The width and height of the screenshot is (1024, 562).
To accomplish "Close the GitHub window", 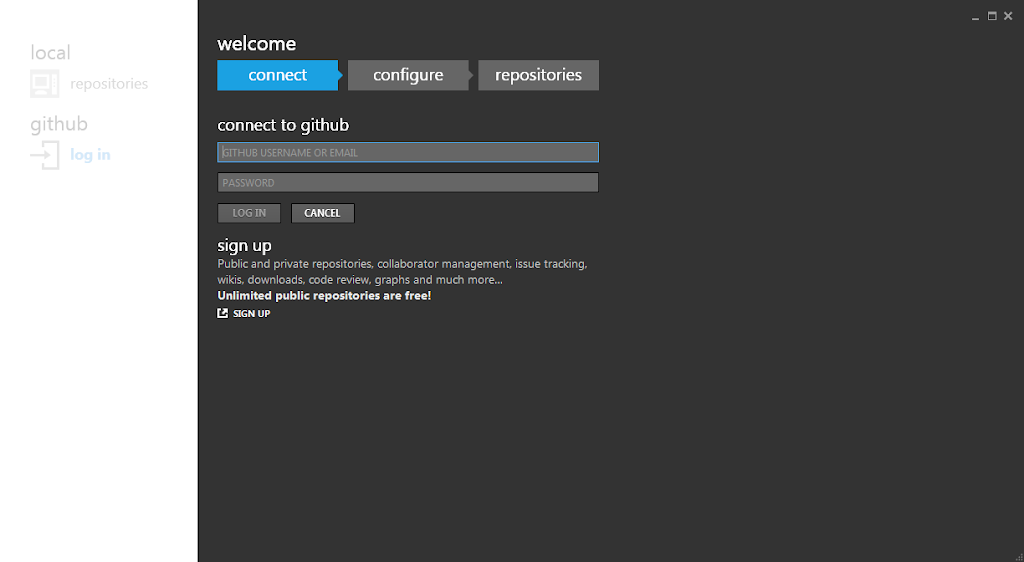I will 1008,16.
